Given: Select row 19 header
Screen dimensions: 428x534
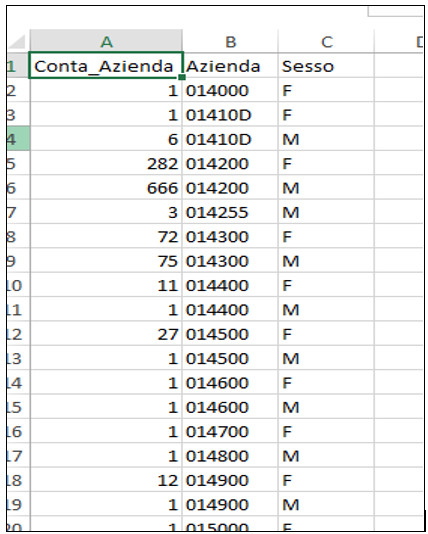Looking at the screenshot, I should 18,504.
